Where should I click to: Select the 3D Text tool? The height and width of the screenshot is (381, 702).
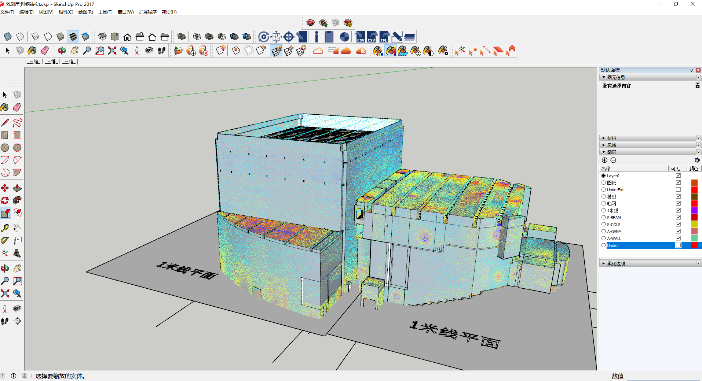tap(17, 253)
